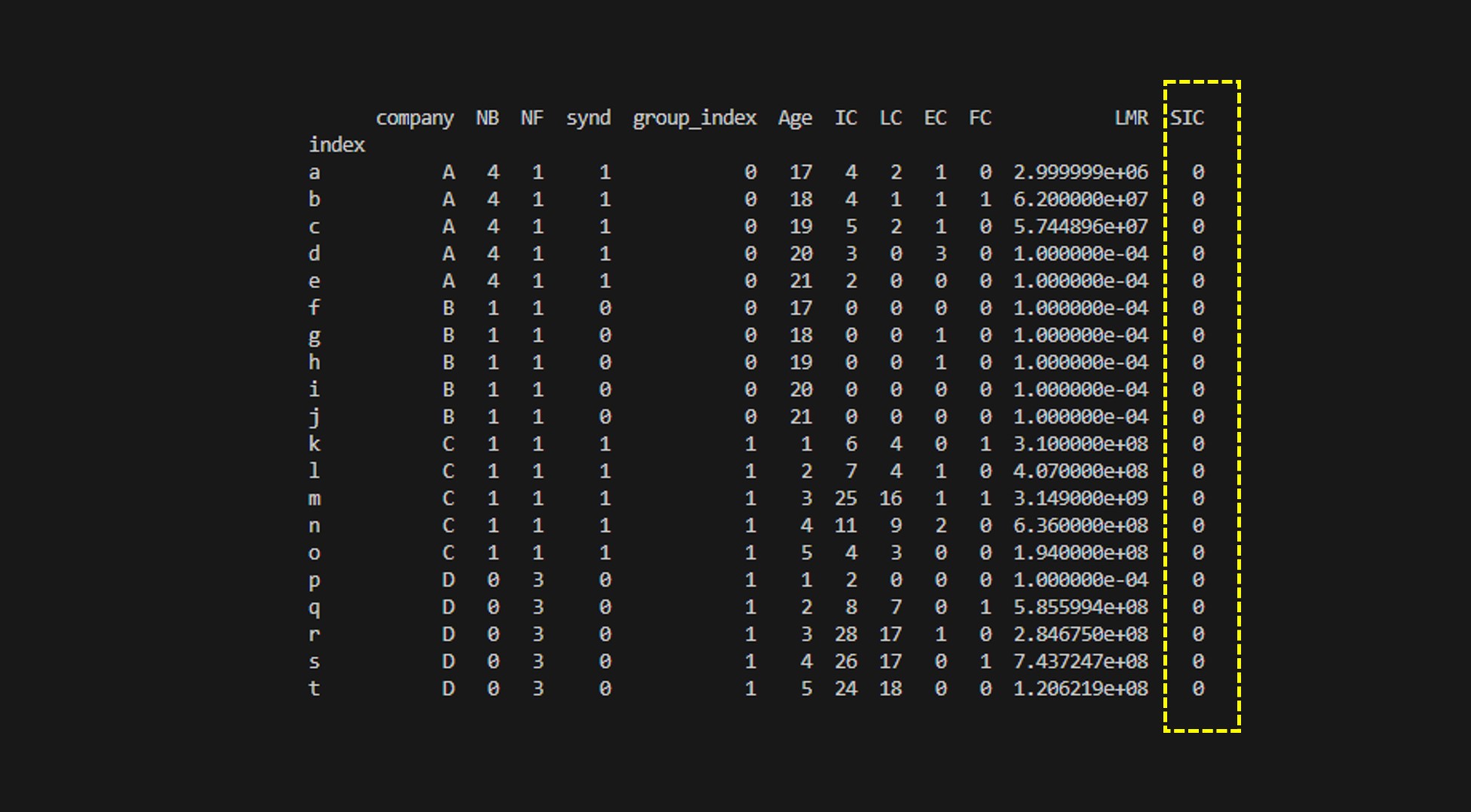Click LMR value 5.744896e+07
The width and height of the screenshot is (1471, 812).
pos(1080,227)
